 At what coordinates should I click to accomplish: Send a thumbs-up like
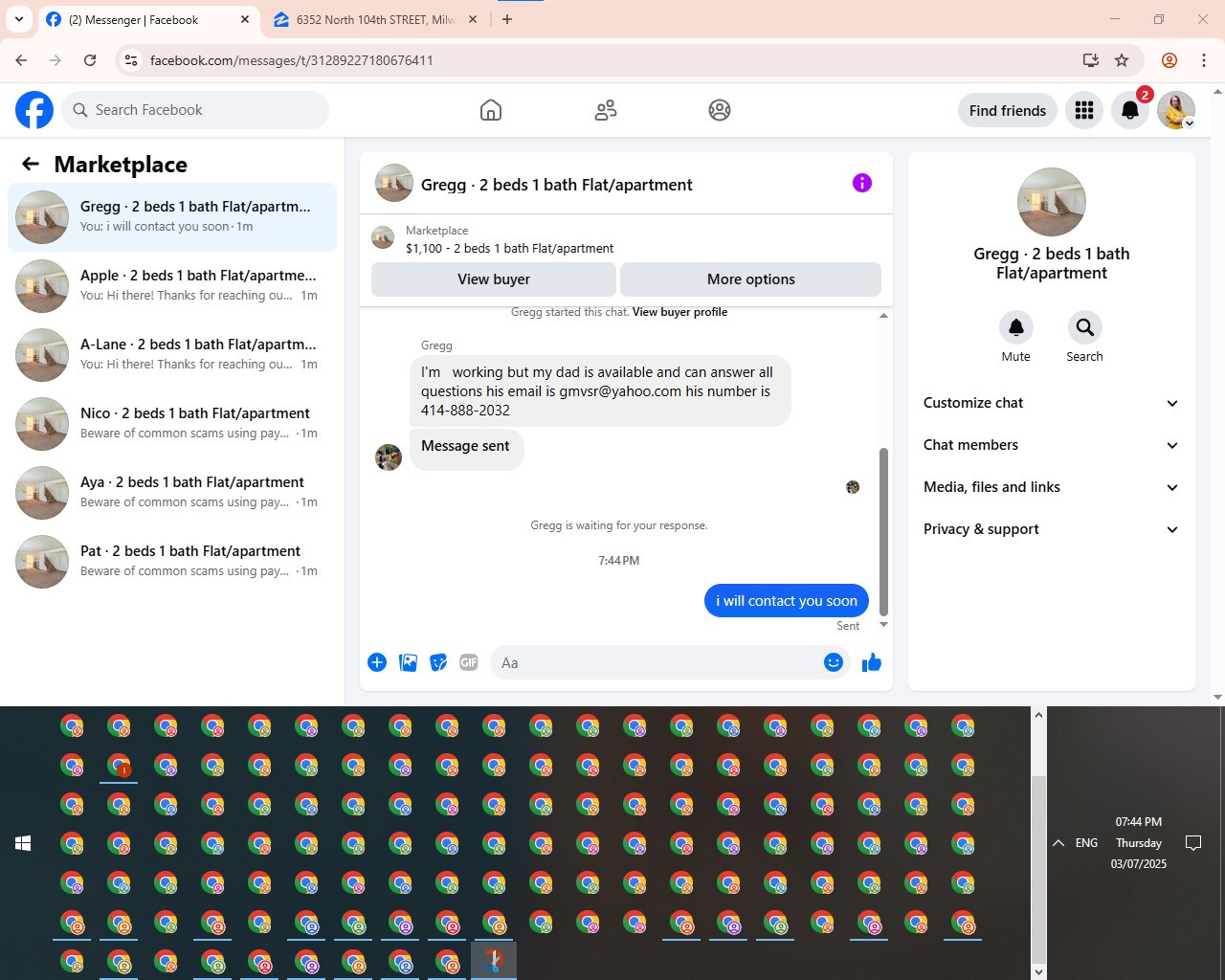click(871, 662)
